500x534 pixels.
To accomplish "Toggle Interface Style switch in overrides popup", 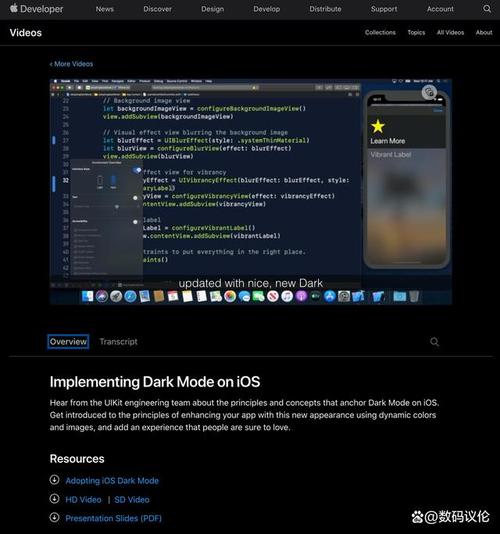I will click(137, 170).
